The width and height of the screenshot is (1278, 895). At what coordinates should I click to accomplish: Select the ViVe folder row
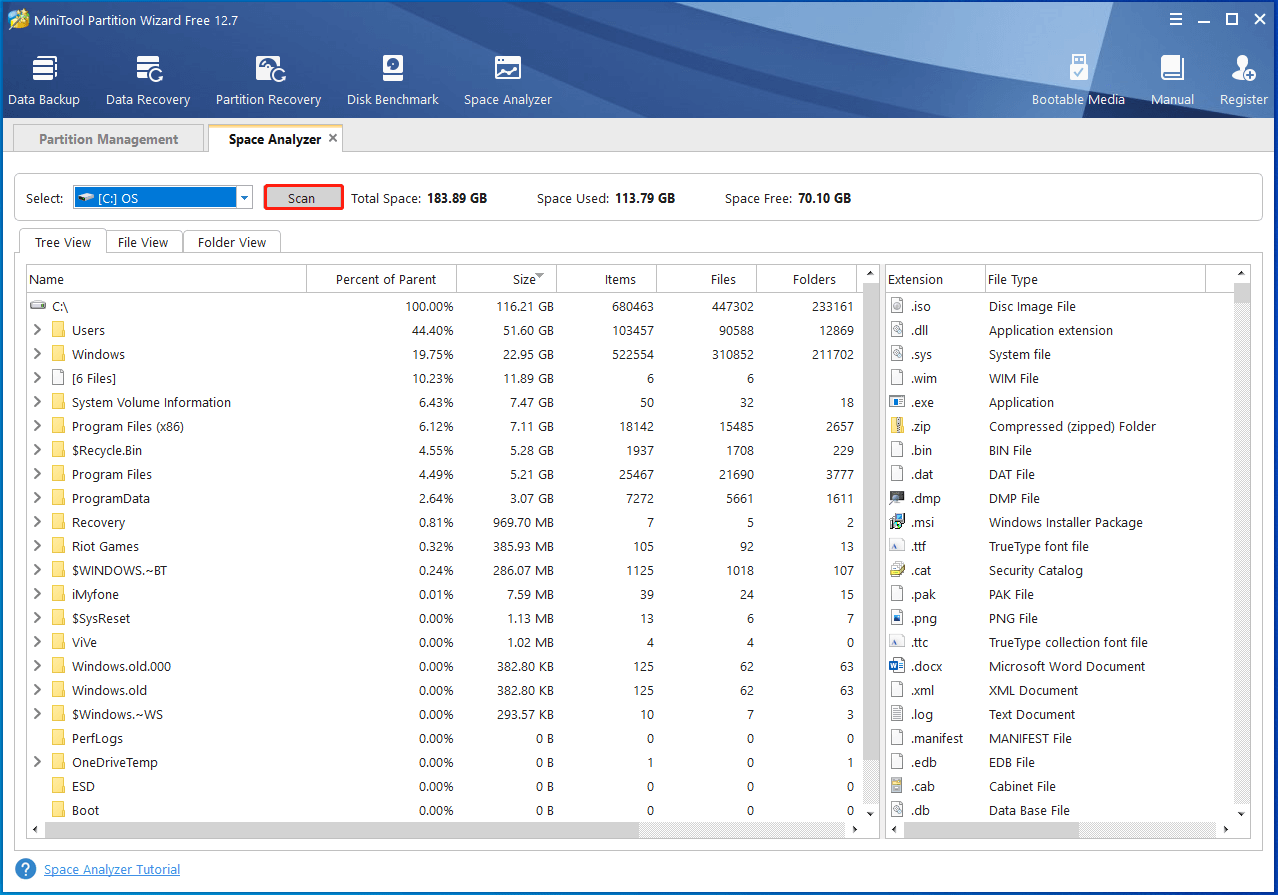[444, 642]
